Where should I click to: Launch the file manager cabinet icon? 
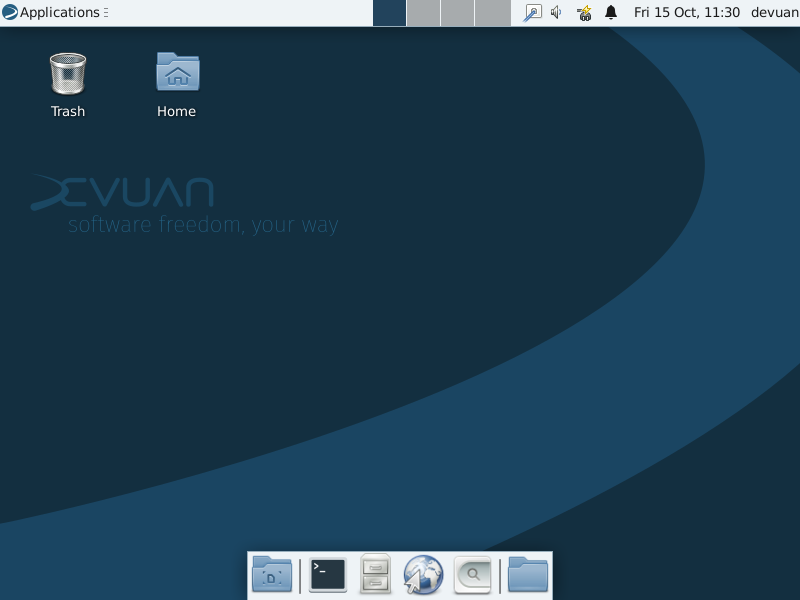(x=375, y=574)
